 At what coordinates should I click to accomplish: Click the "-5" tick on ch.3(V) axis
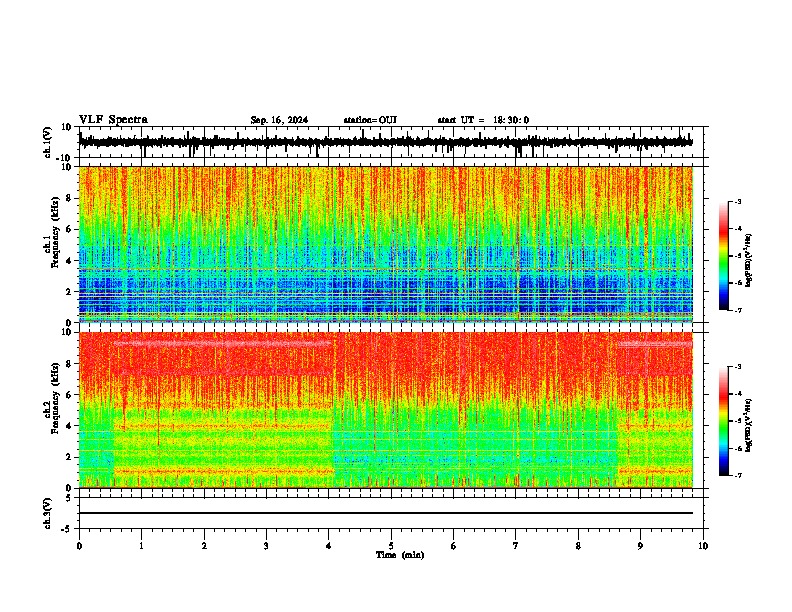tap(67, 529)
